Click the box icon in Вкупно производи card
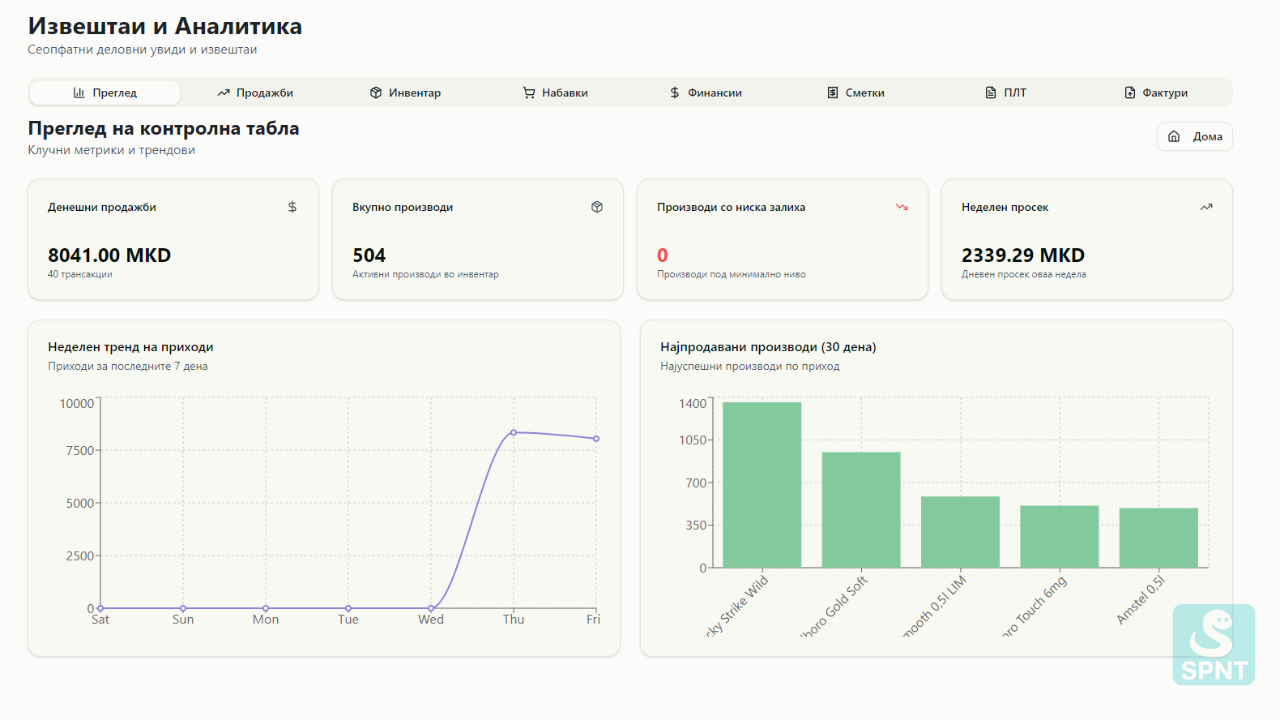This screenshot has width=1280, height=720. point(597,207)
